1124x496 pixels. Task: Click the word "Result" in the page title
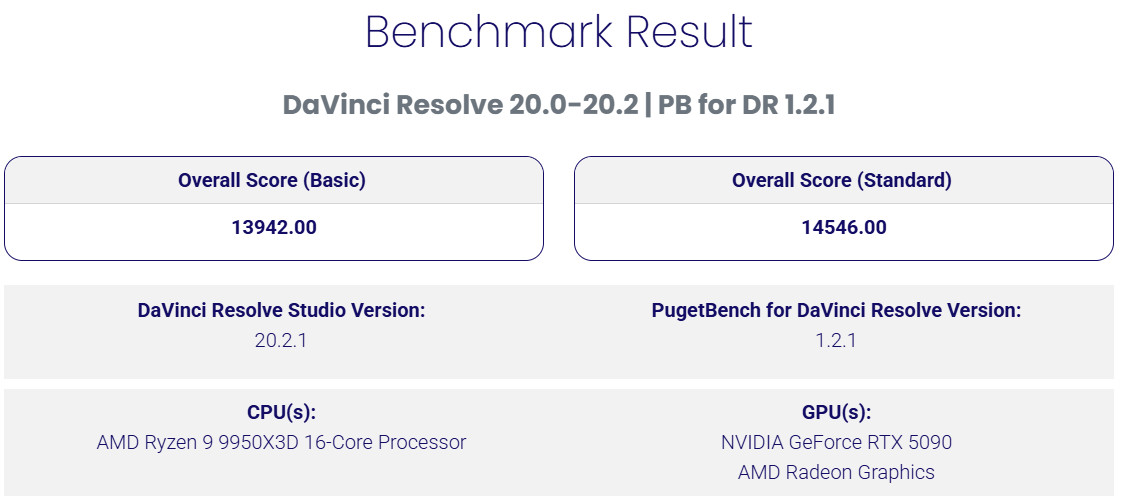(x=690, y=32)
